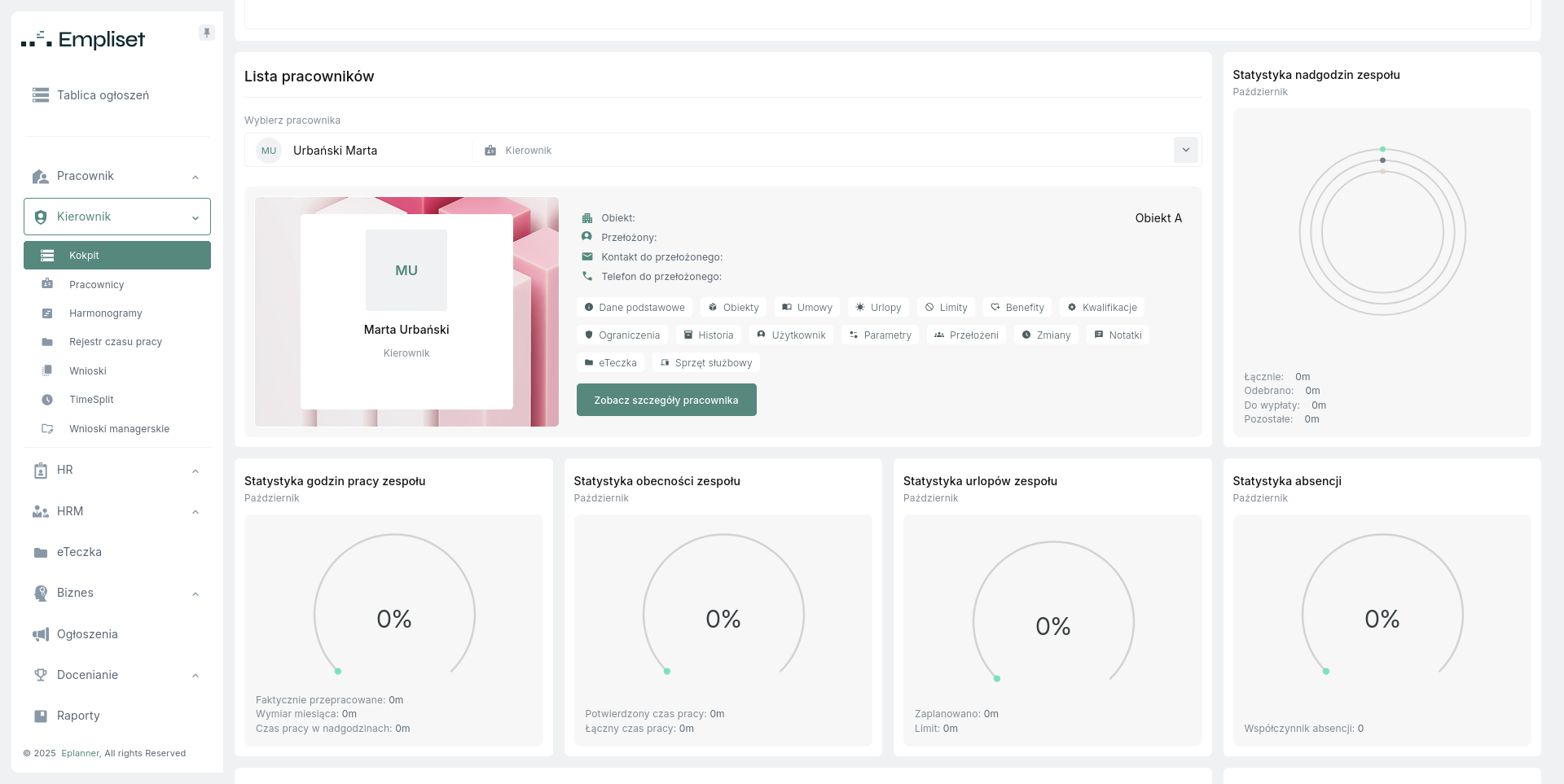Open the Użytkownik tag
Screen dimensions: 1564x784
click(791, 335)
